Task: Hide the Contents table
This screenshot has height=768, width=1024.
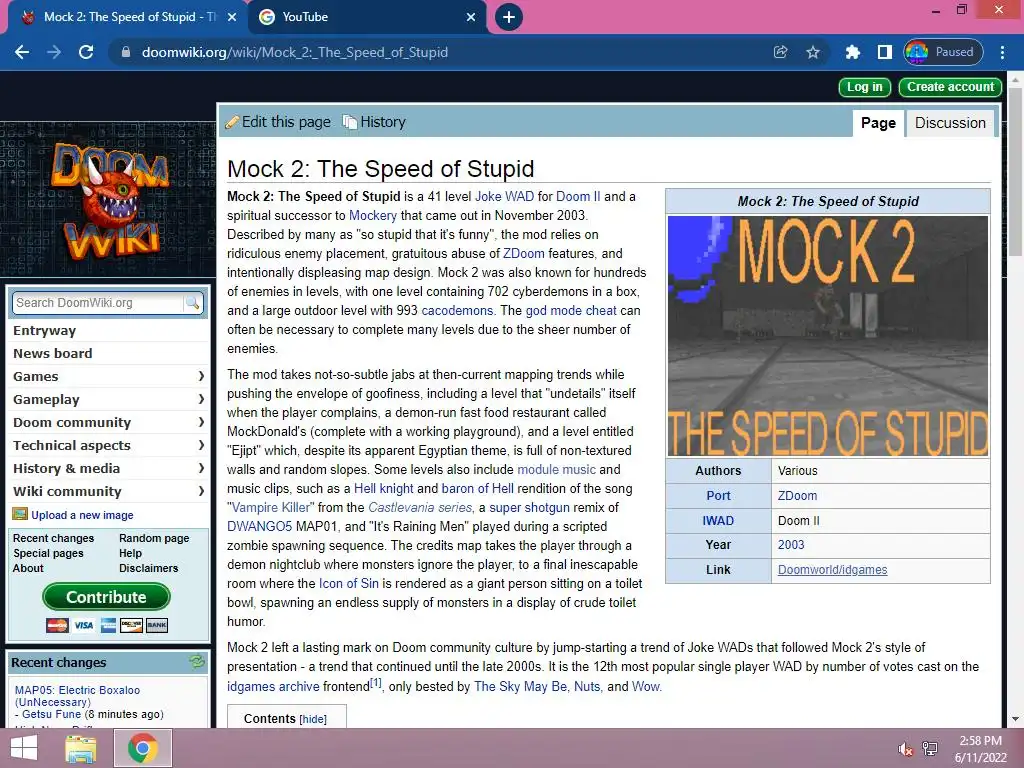Action: coord(313,719)
